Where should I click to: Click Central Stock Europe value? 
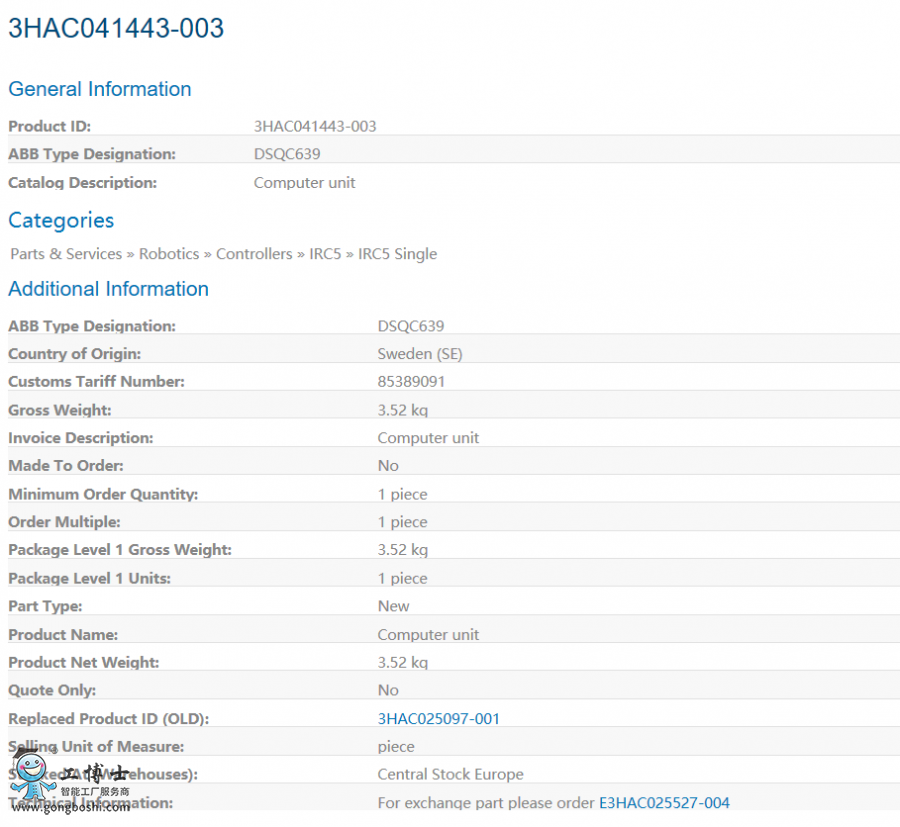451,774
